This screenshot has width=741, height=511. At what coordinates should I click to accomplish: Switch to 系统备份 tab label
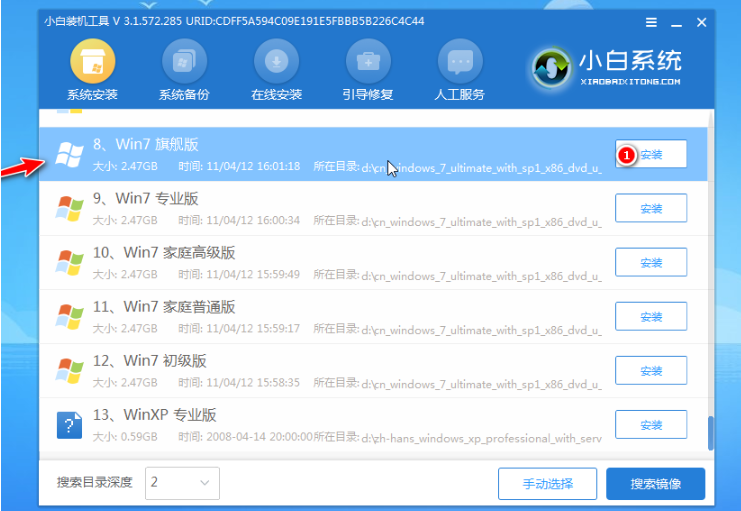tap(184, 95)
